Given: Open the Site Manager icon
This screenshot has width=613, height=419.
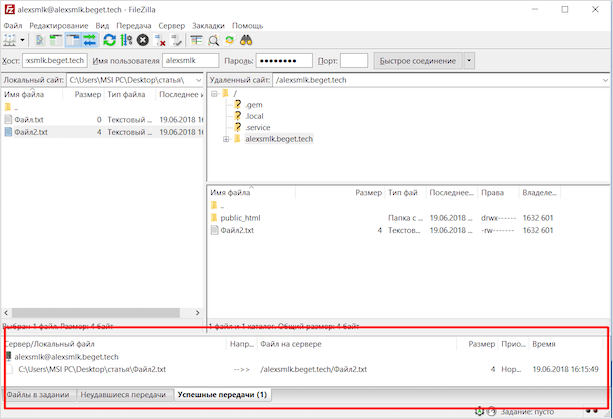Looking at the screenshot, I should click(11, 40).
